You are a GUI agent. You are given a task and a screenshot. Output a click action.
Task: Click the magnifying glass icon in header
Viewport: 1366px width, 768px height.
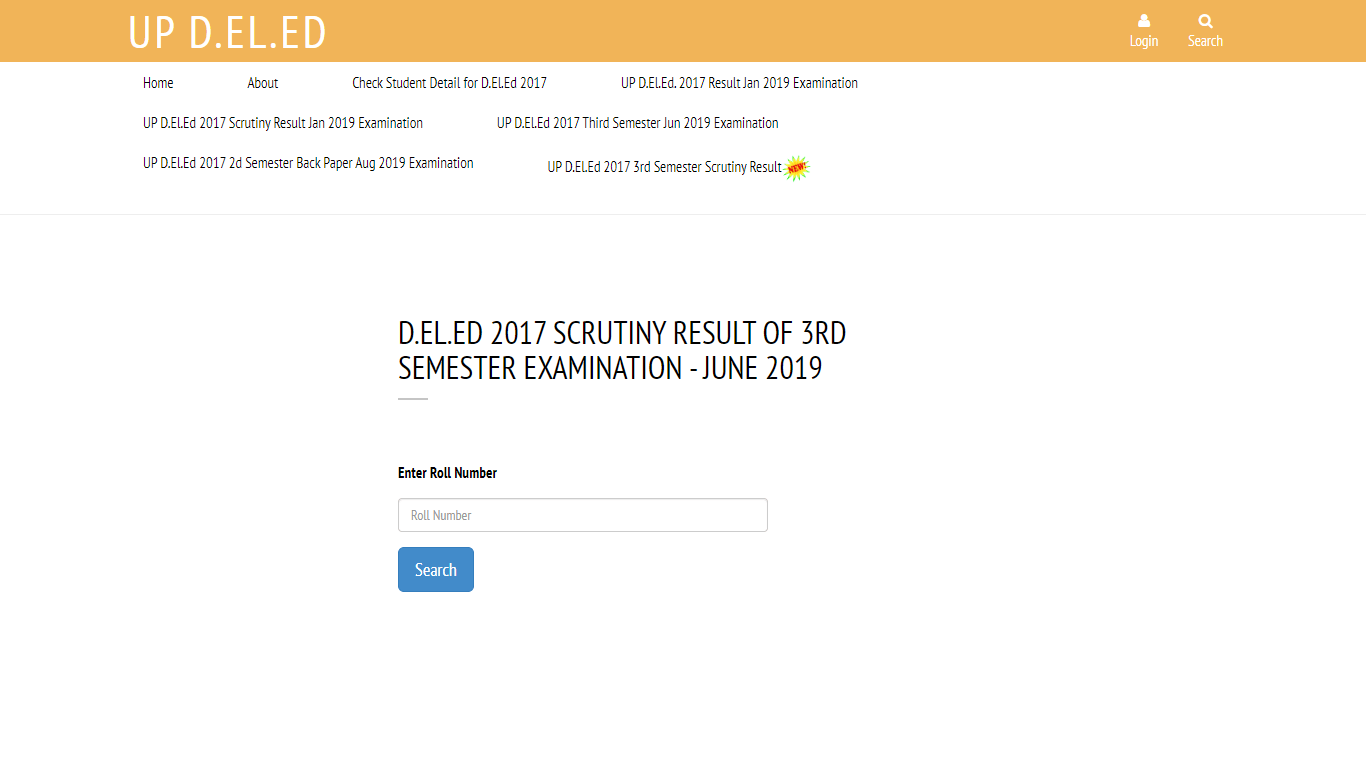(x=1205, y=21)
